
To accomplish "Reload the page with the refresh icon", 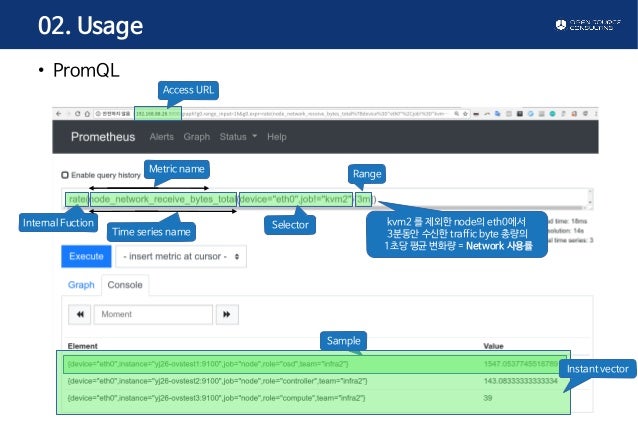I will click(x=78, y=114).
